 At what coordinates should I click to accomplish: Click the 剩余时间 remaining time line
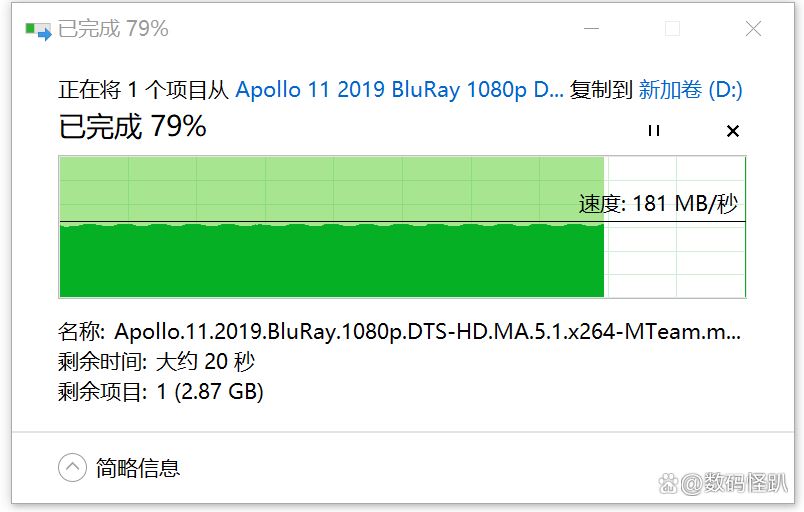pyautogui.click(x=157, y=361)
